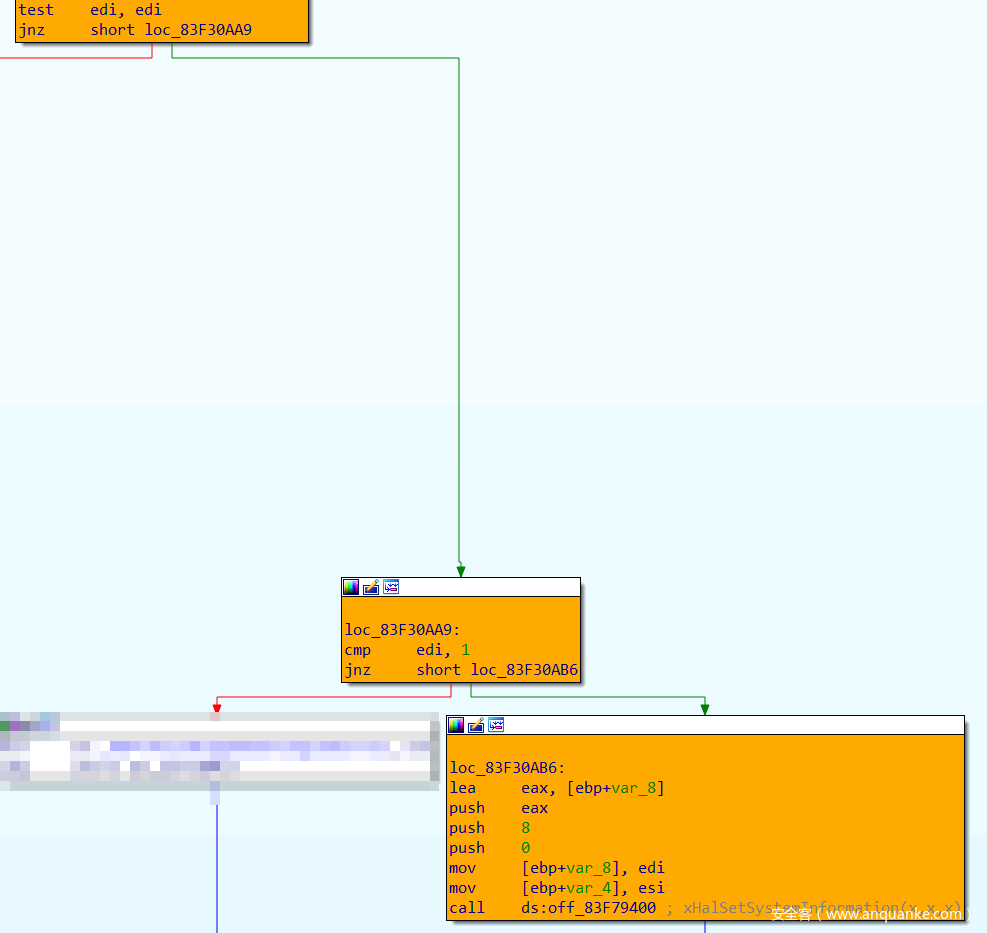Click the group nodes icon on loc_83F30AB6 node
This screenshot has width=987, height=933.
[x=496, y=725]
